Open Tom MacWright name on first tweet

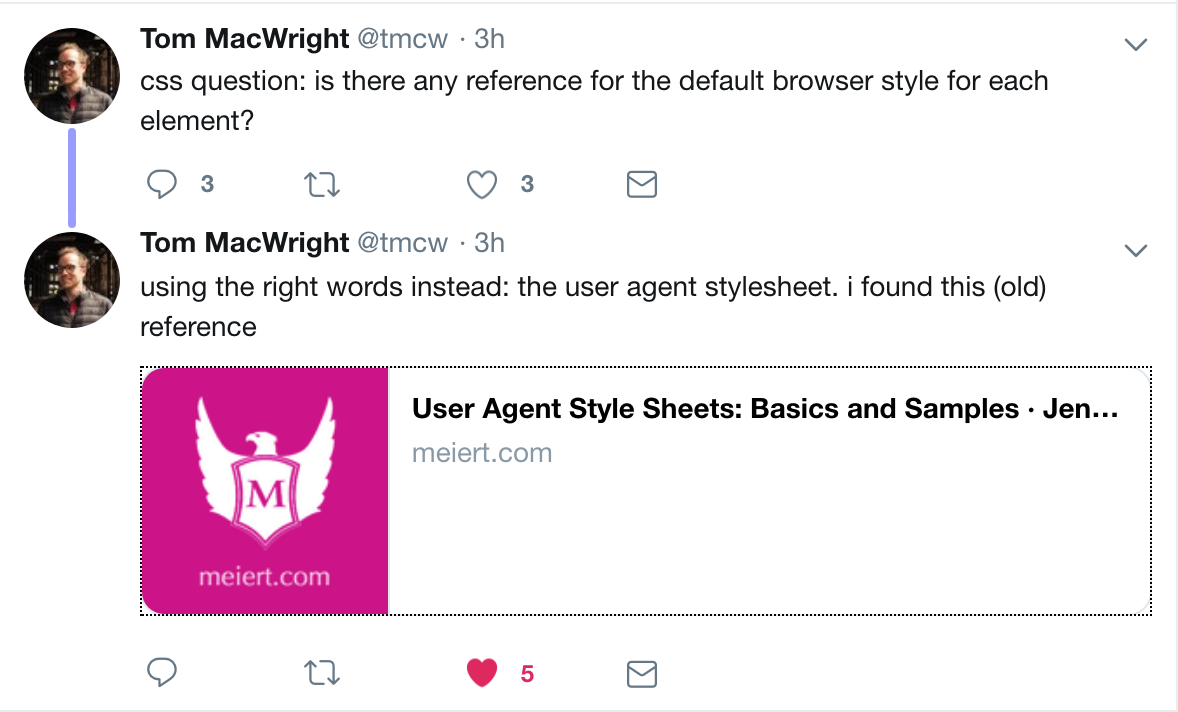pos(244,39)
